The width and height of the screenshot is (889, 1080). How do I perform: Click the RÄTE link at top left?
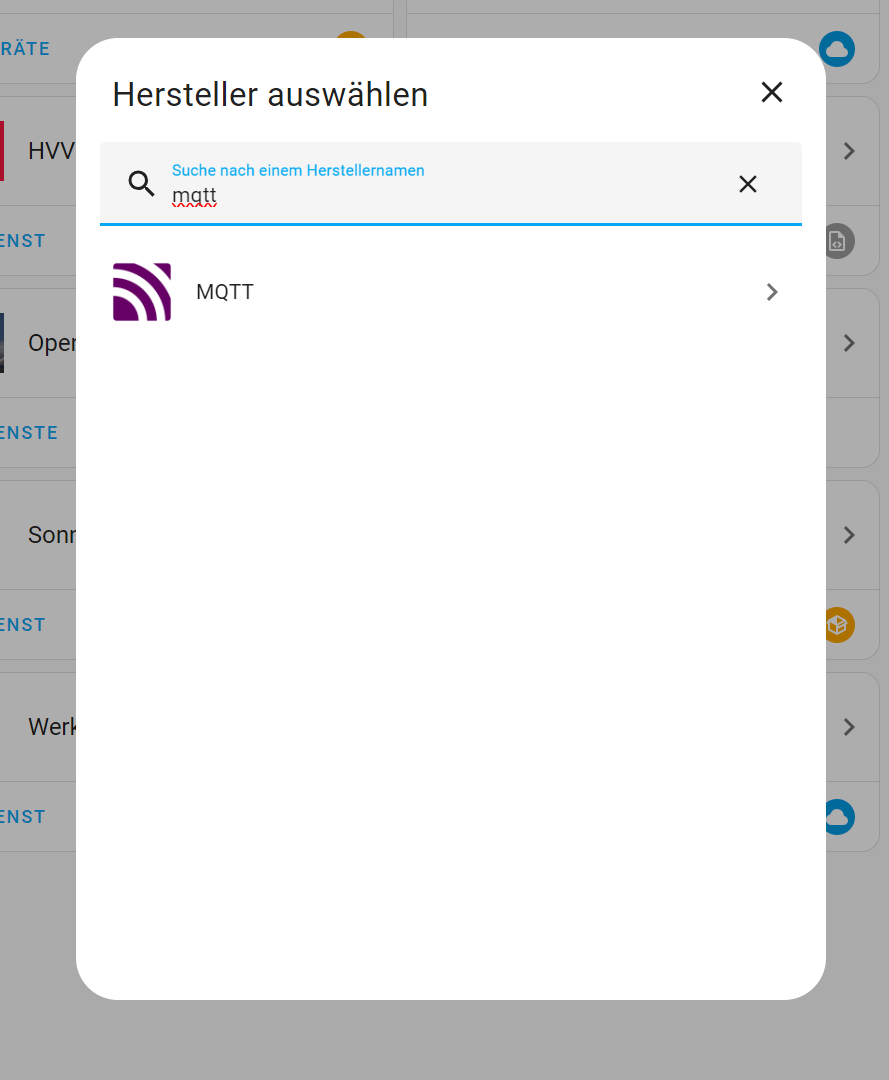(25, 49)
